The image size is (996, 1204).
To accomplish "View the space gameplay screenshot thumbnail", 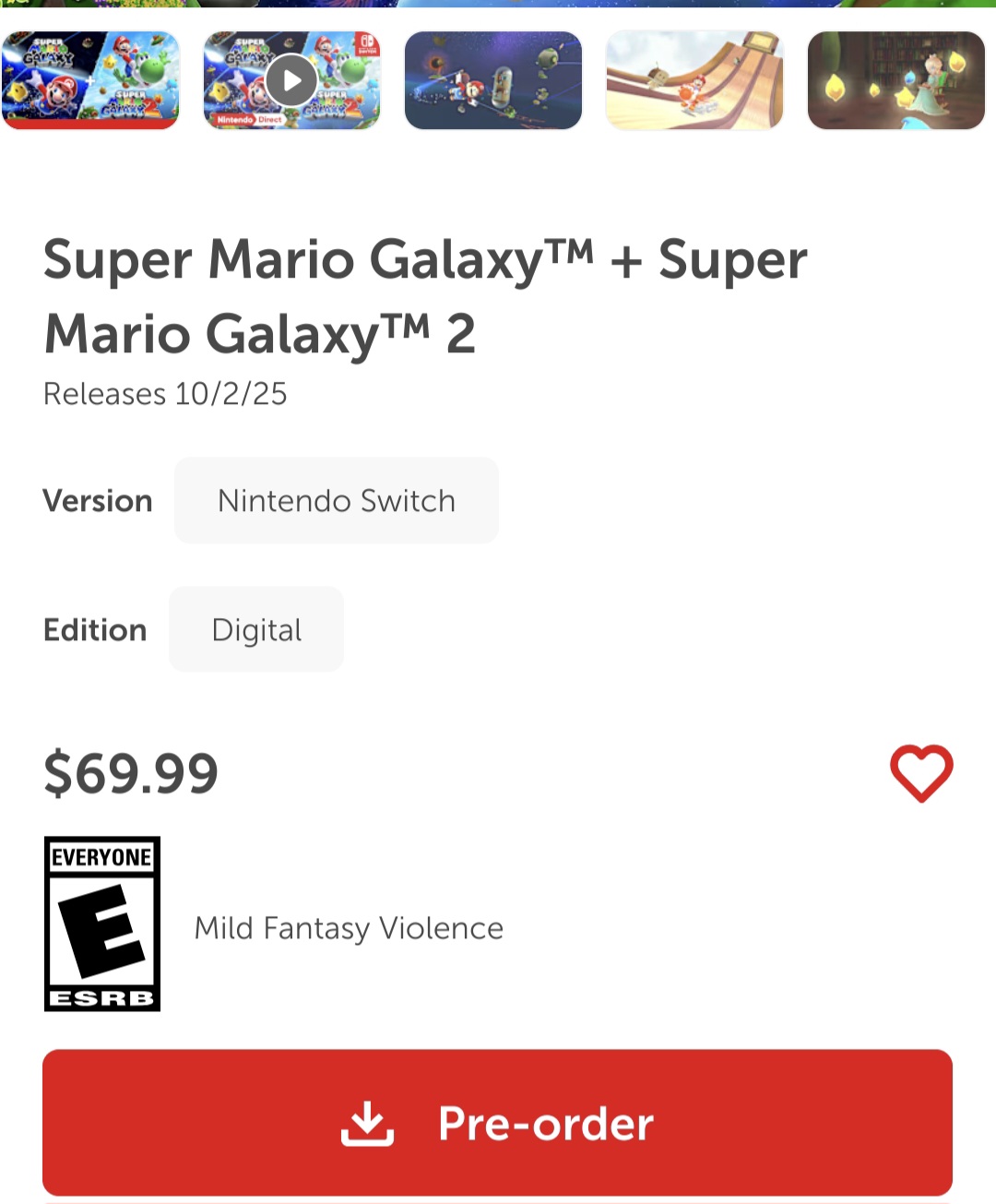I will click(x=493, y=81).
